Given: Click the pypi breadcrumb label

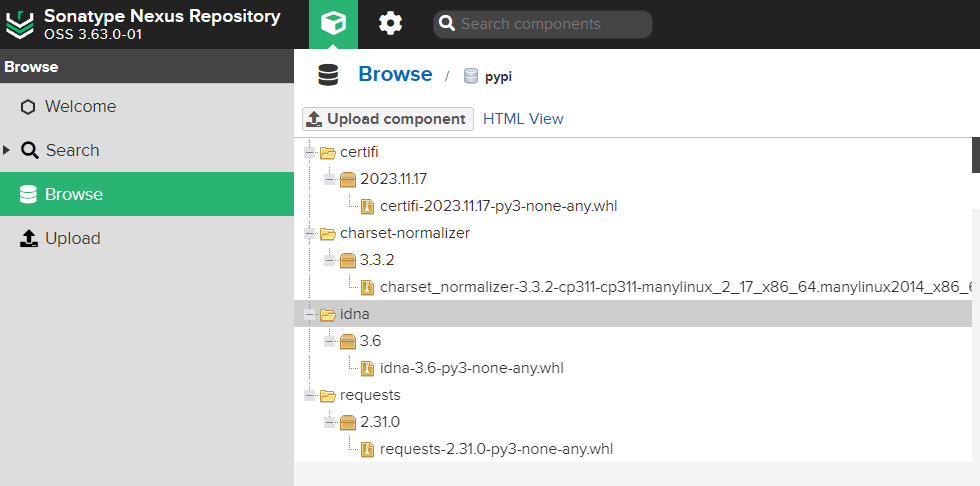Looking at the screenshot, I should (498, 77).
